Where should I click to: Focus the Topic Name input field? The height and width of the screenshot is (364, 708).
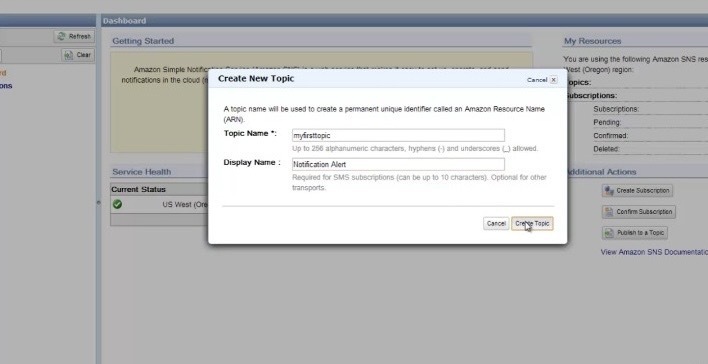(x=398, y=135)
